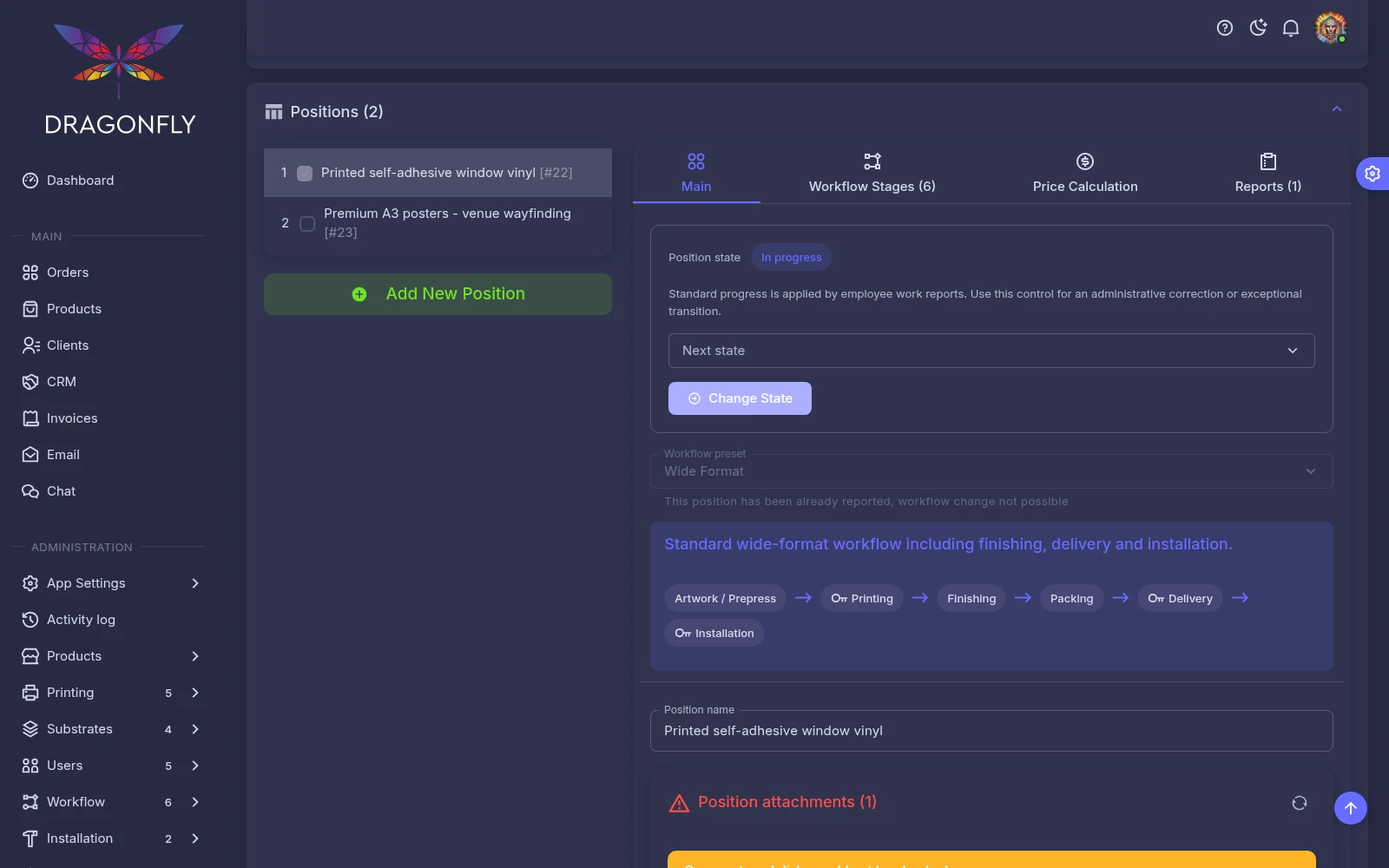Switch to the Main tab
The image size is (1389, 868).
pos(696,174)
